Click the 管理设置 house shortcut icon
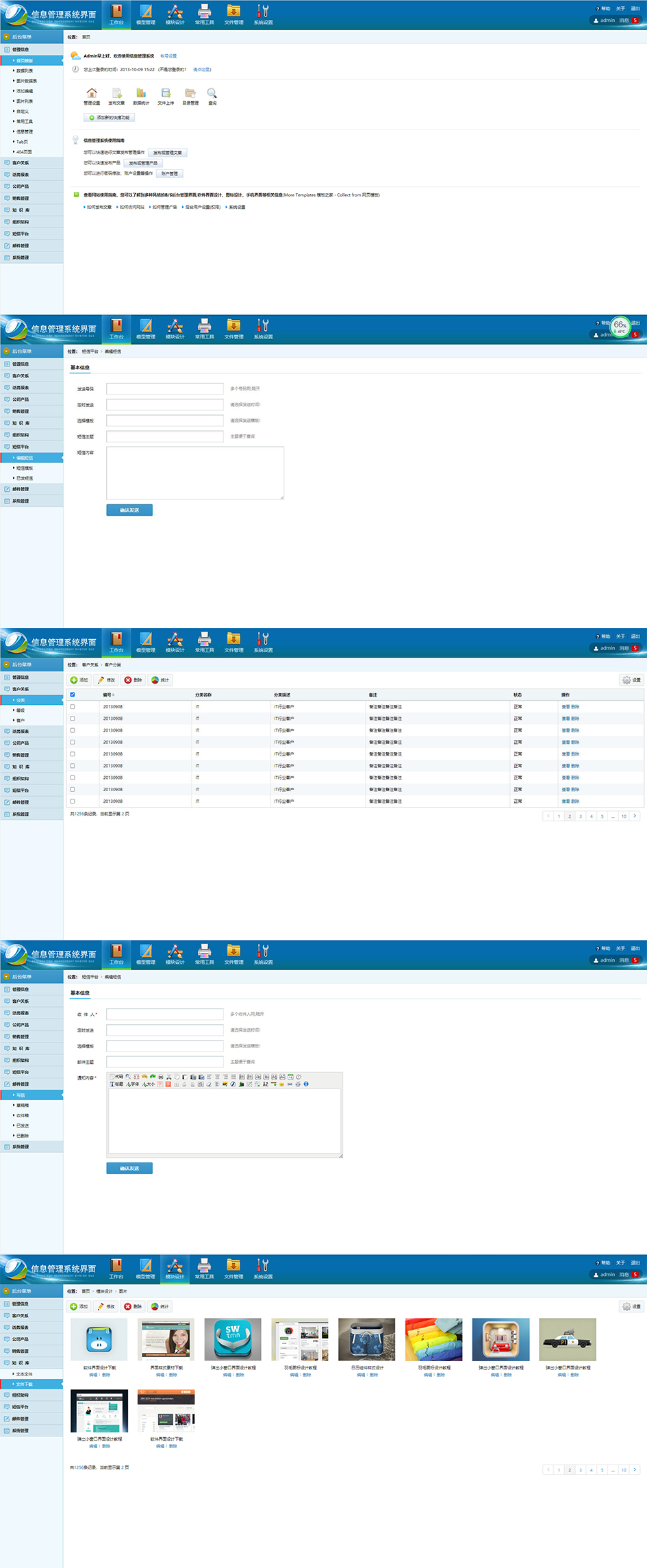 click(x=92, y=93)
